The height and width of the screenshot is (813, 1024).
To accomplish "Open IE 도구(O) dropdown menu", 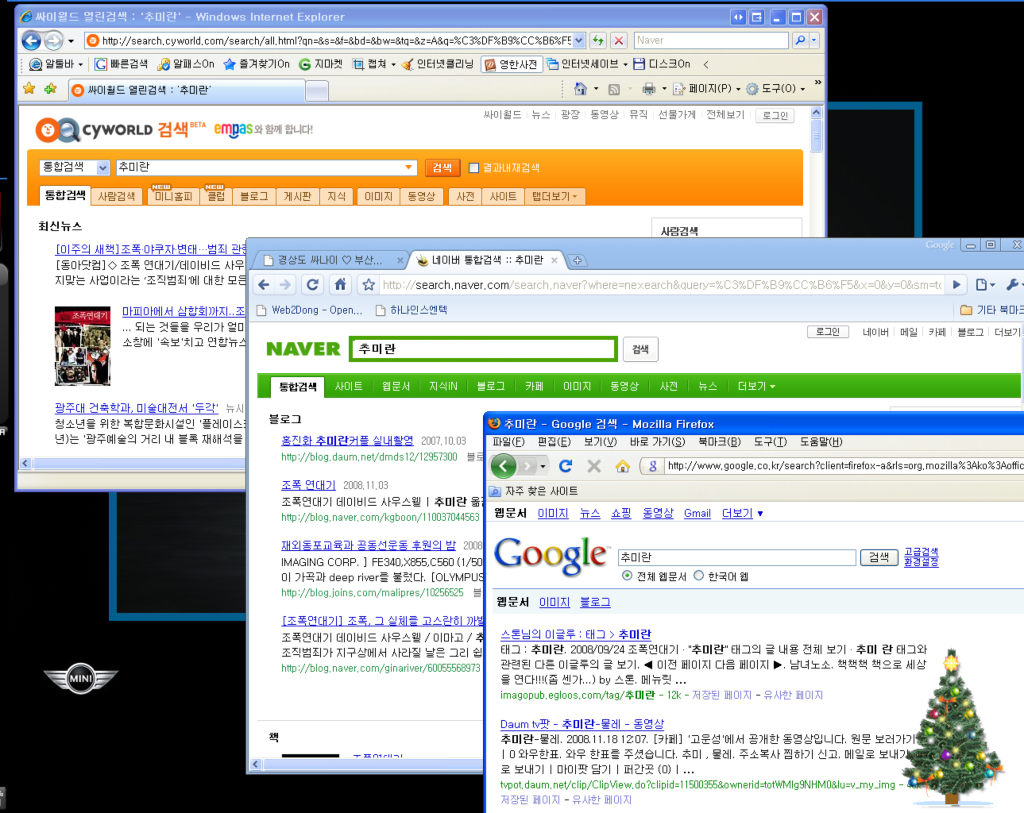I will click(x=776, y=89).
